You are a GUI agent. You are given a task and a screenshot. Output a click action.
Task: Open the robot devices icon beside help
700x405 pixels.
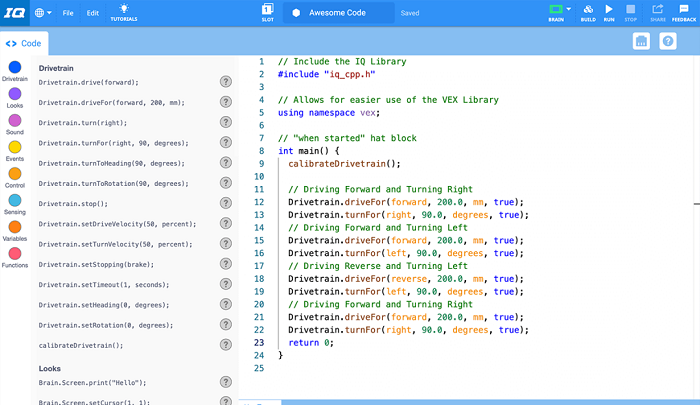[x=642, y=41]
